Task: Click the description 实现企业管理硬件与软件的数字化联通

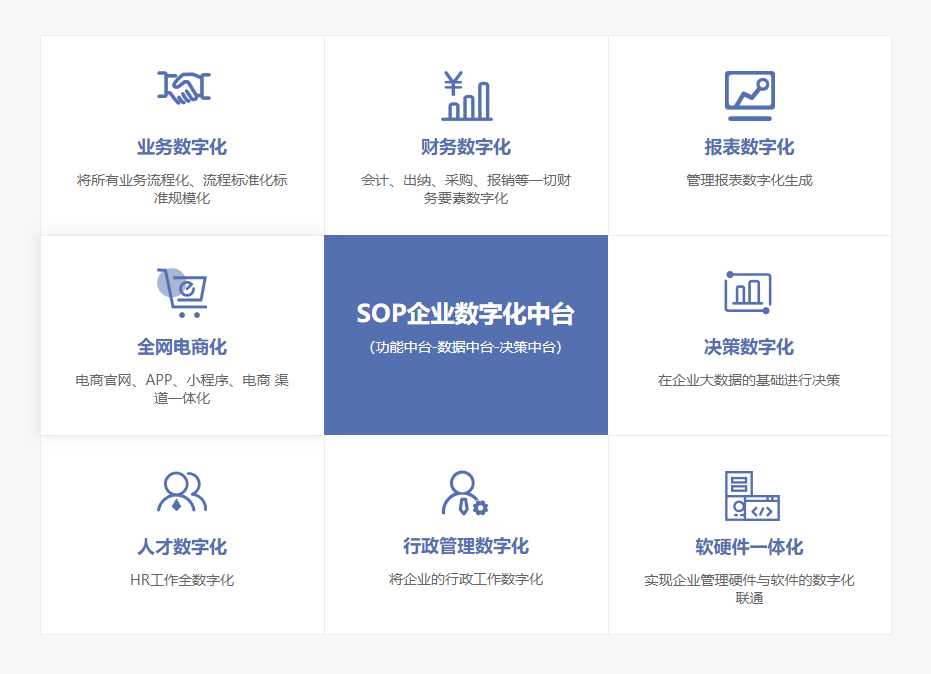Action: (749, 588)
